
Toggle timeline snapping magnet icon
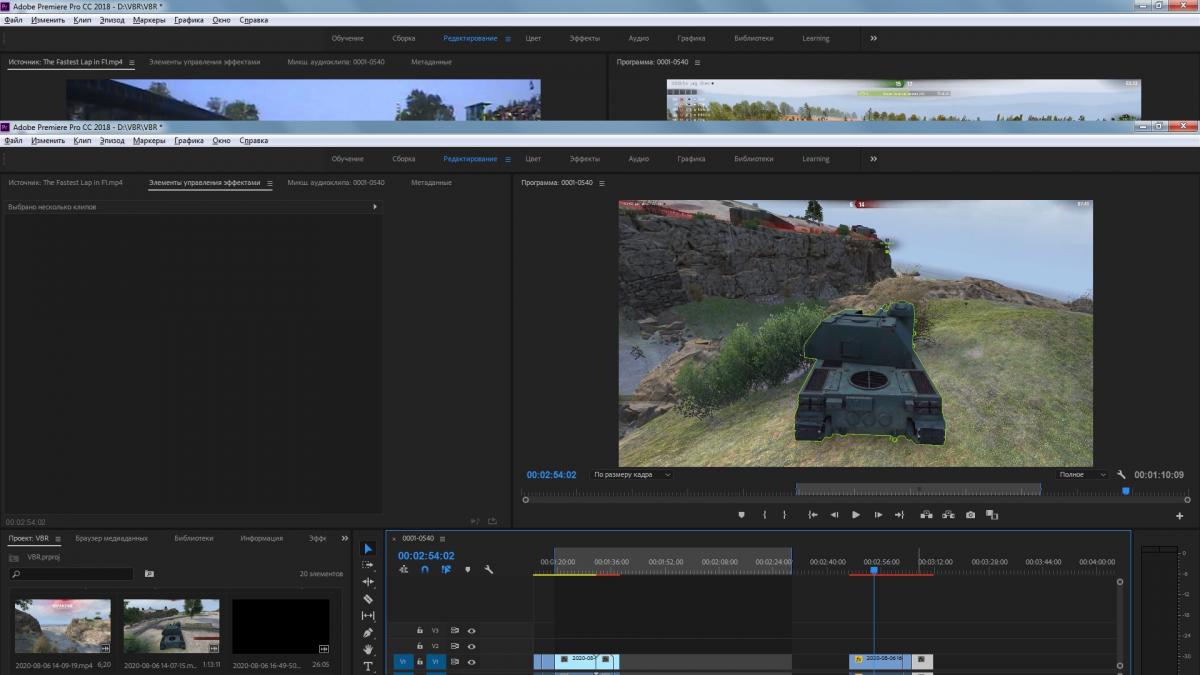(x=425, y=570)
